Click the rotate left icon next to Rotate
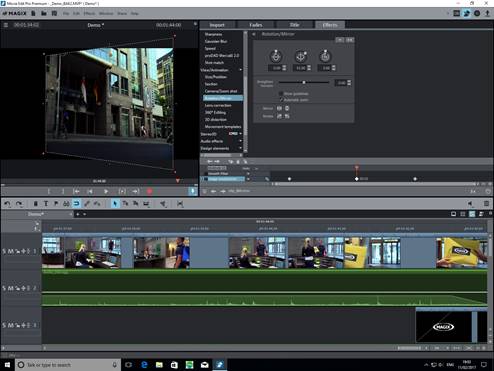 coord(279,116)
